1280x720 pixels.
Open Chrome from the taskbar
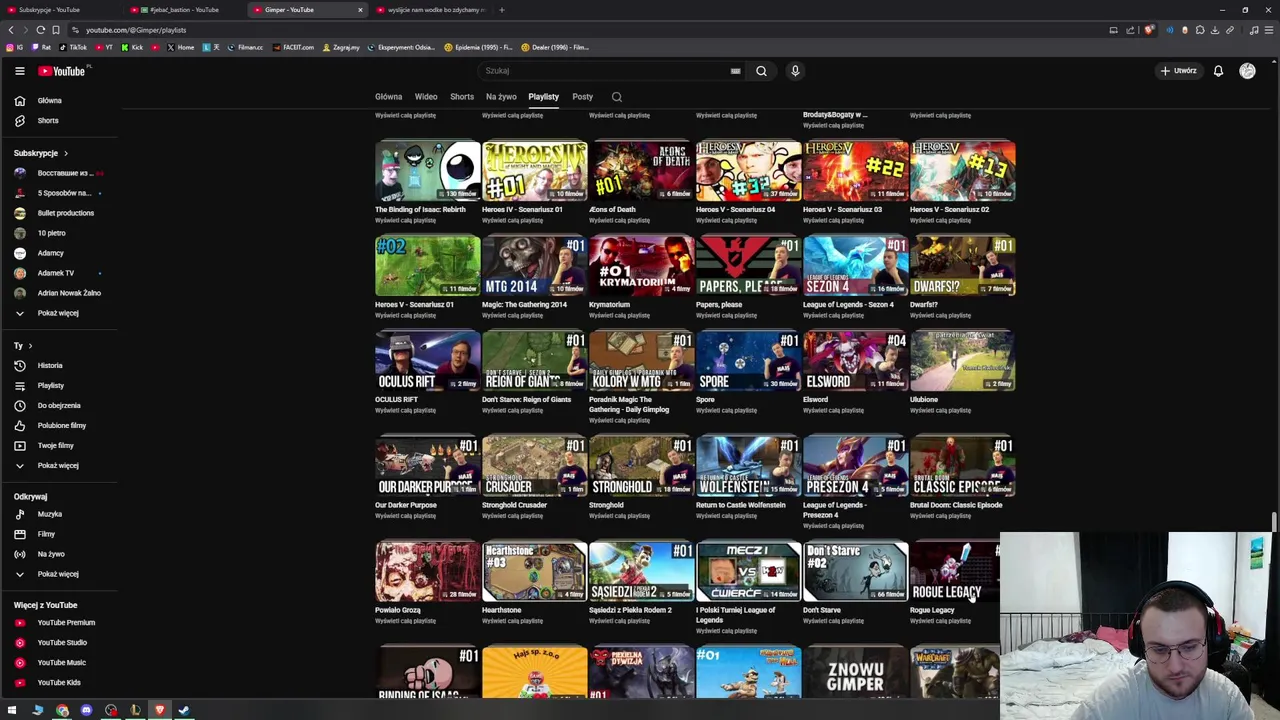pyautogui.click(x=62, y=710)
